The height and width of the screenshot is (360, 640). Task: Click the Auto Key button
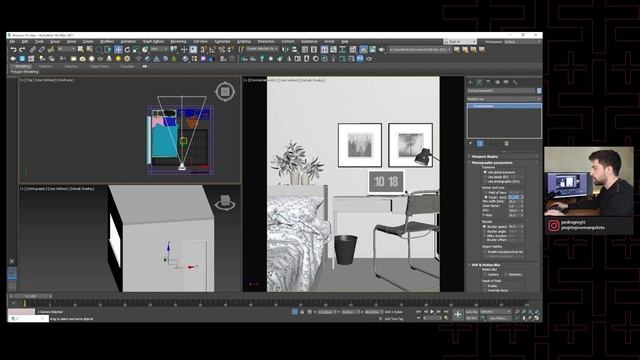(x=471, y=312)
